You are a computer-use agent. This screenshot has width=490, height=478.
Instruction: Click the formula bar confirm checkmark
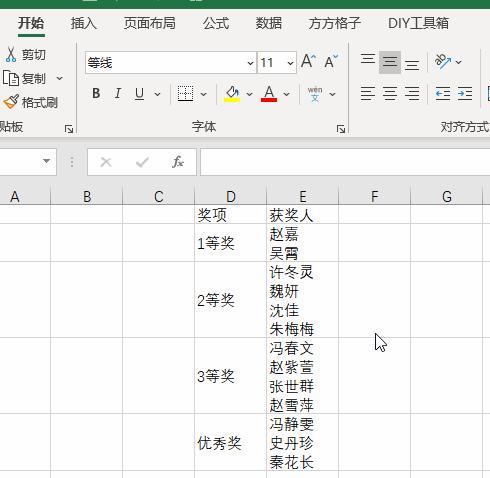[x=142, y=162]
